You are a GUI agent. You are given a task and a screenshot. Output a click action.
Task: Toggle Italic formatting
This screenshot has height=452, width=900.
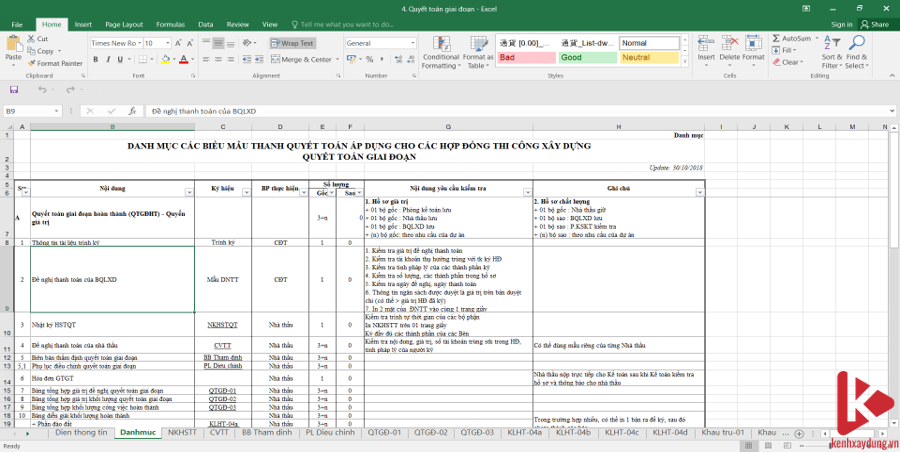108,60
